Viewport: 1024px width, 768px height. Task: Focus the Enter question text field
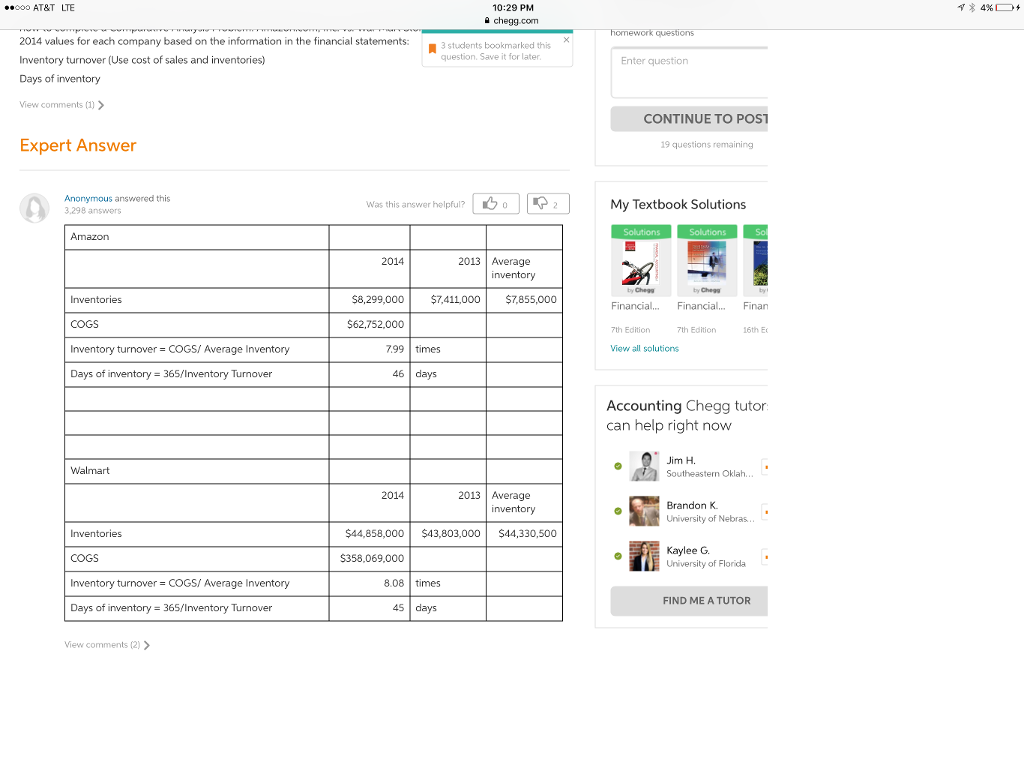(x=689, y=72)
